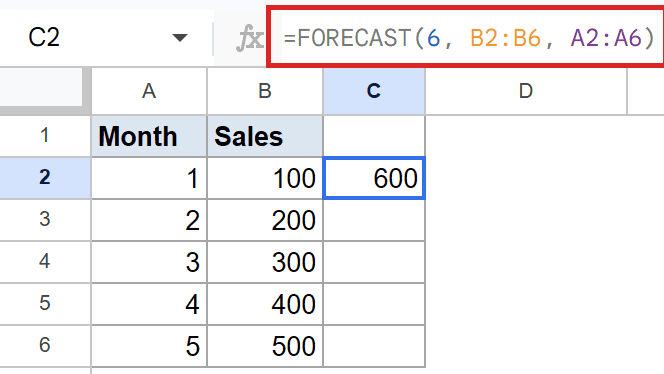Image resolution: width=664 pixels, height=374 pixels.
Task: Click the Month cell in row 5
Action: 149,303
